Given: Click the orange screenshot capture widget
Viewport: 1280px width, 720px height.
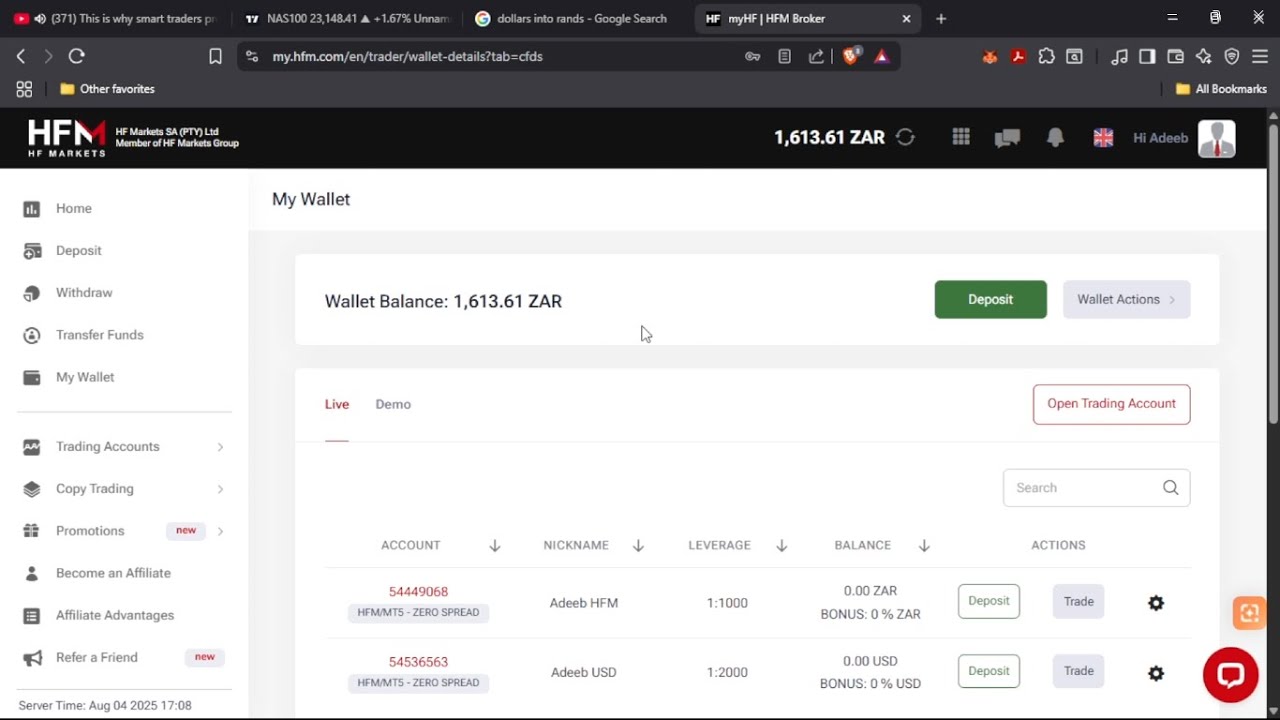Looking at the screenshot, I should click(1249, 612).
